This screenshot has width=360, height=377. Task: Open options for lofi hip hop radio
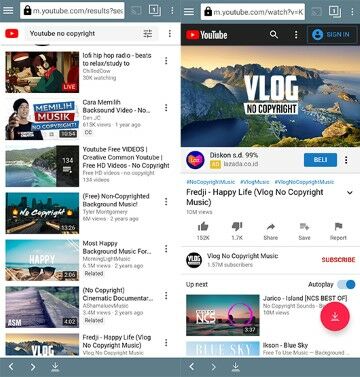tap(166, 61)
